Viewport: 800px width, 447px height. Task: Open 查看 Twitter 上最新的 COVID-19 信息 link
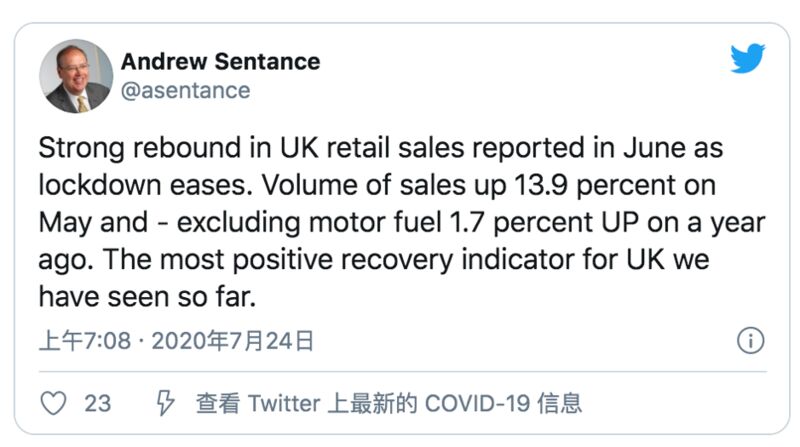tap(389, 403)
